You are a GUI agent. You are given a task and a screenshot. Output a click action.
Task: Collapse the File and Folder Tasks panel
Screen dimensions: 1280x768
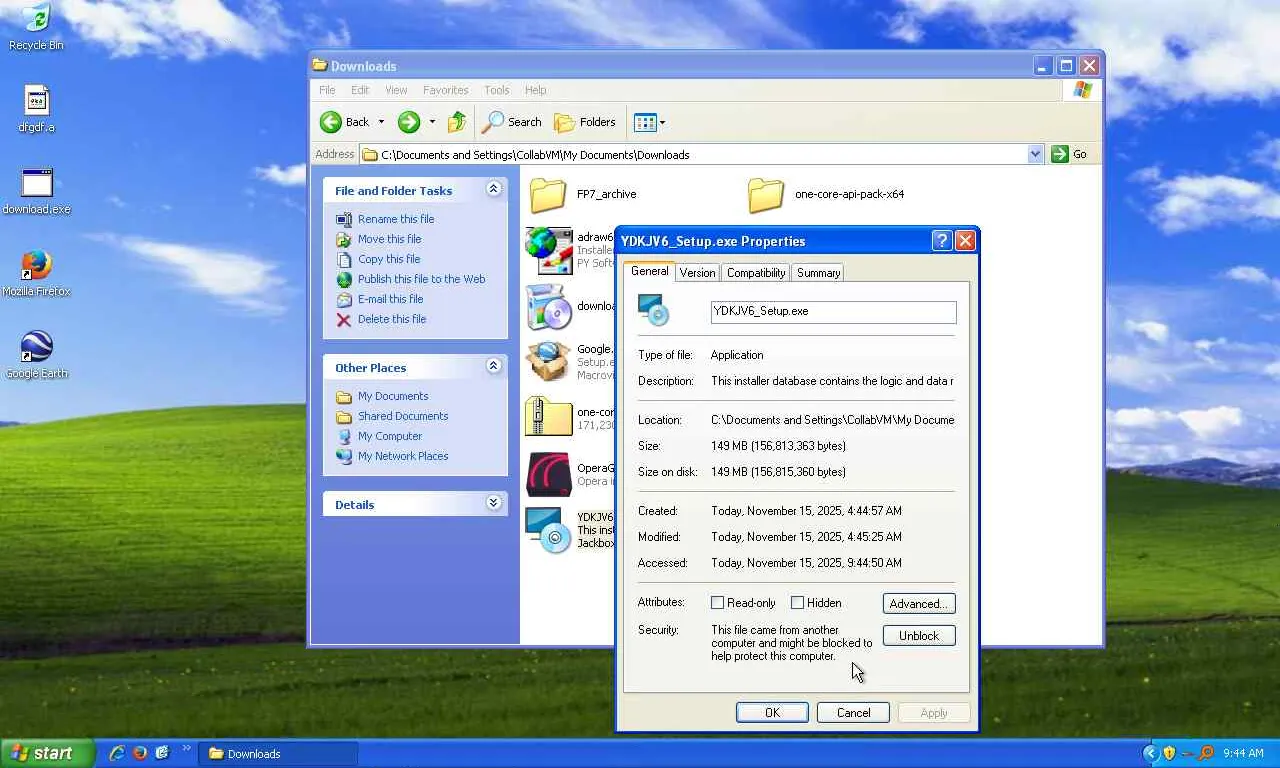point(493,189)
